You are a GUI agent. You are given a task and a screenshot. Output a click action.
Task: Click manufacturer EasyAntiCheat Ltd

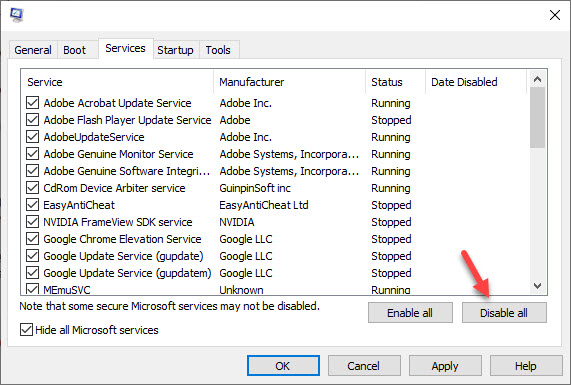click(x=264, y=205)
